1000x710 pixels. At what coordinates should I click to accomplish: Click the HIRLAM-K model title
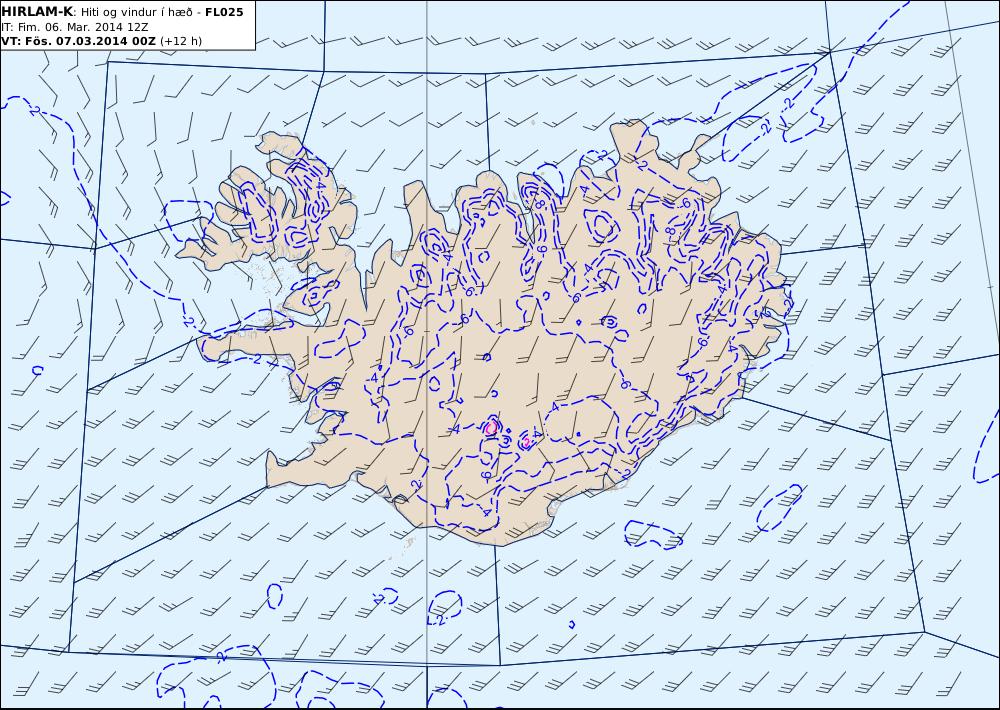coord(37,12)
